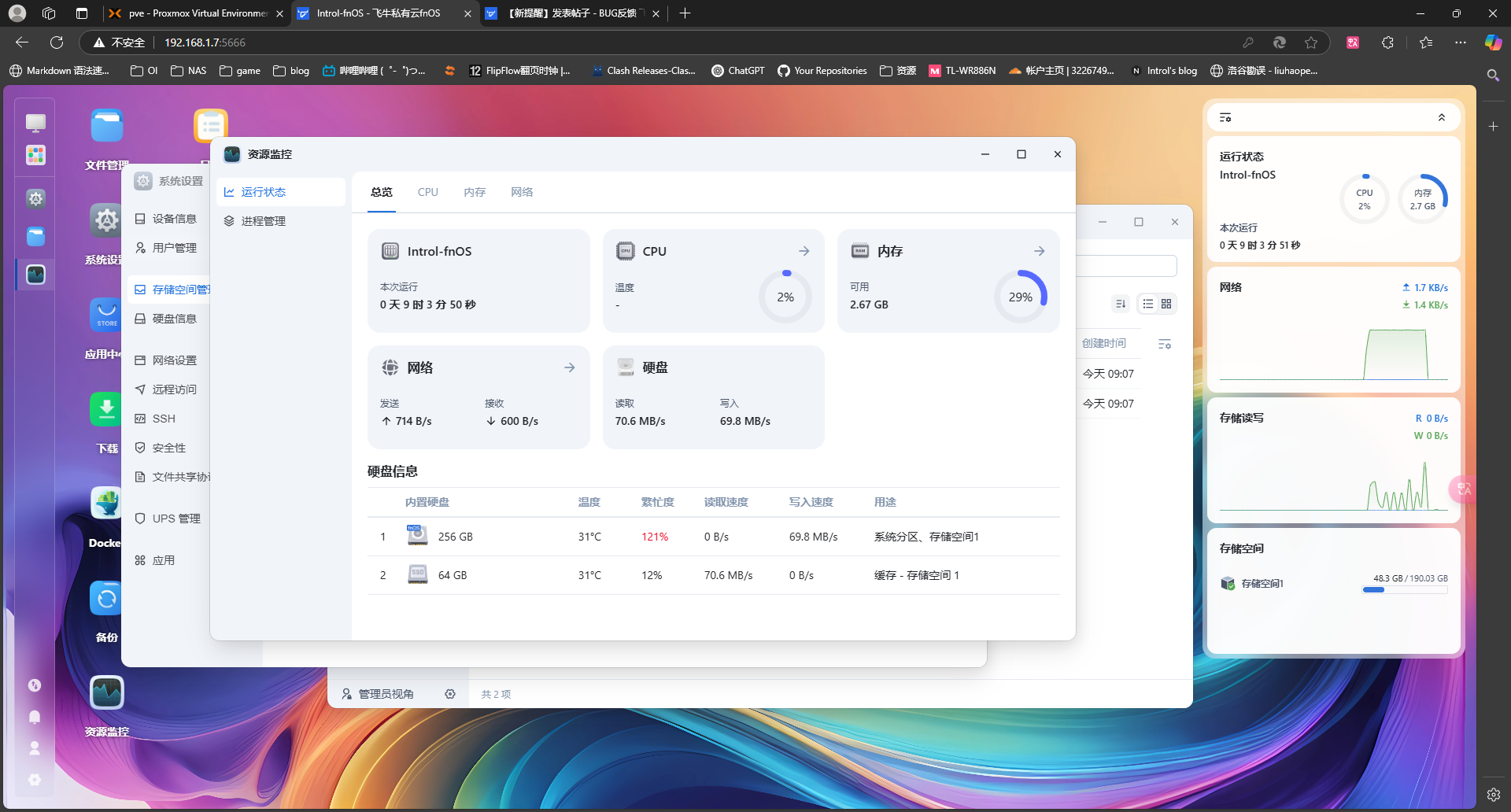
Task: Open user profile icon in dock
Action: point(35,748)
